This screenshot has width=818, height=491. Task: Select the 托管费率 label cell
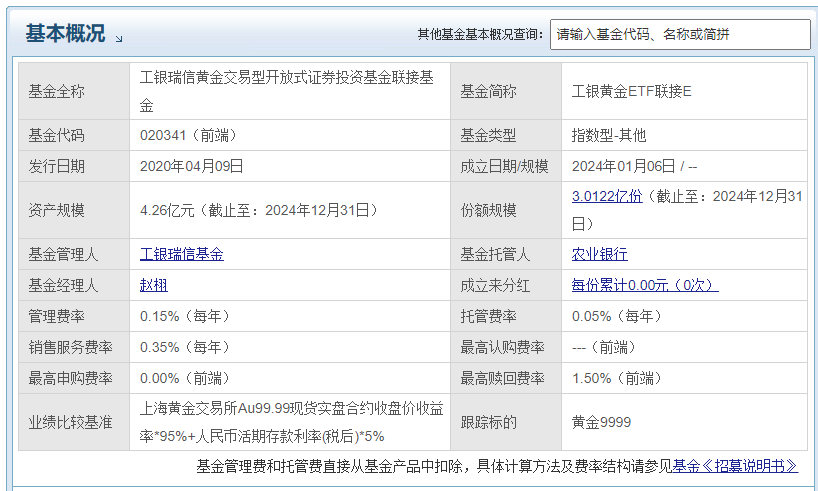[x=506, y=316]
